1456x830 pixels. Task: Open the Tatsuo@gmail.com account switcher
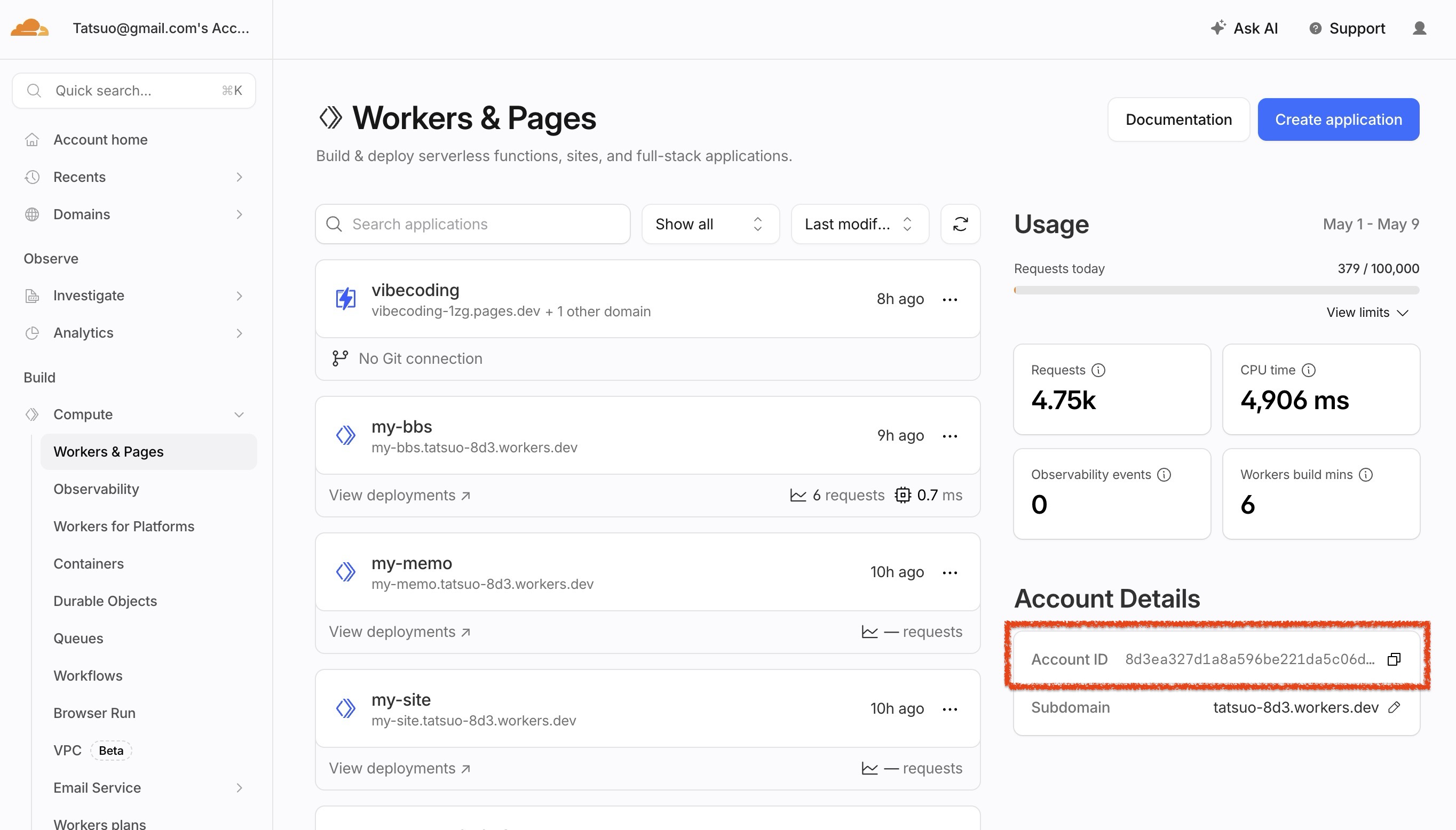[161, 28]
